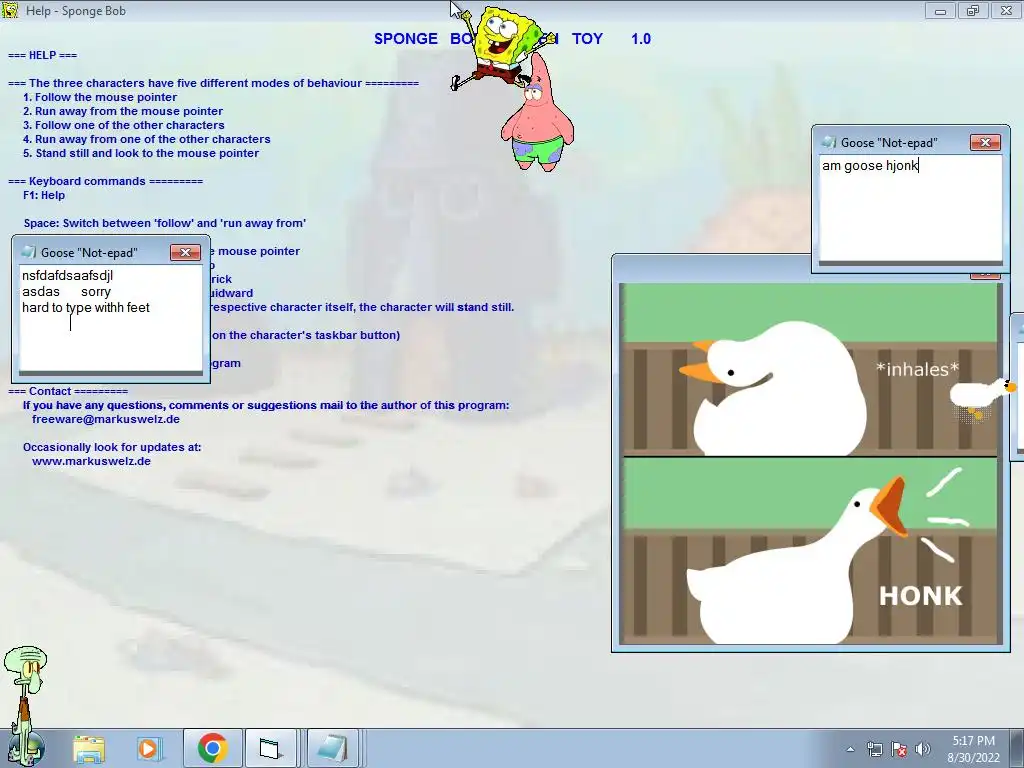This screenshot has height=768, width=1024.
Task: Close the Help - Sponge Bob window
Action: tap(1006, 11)
